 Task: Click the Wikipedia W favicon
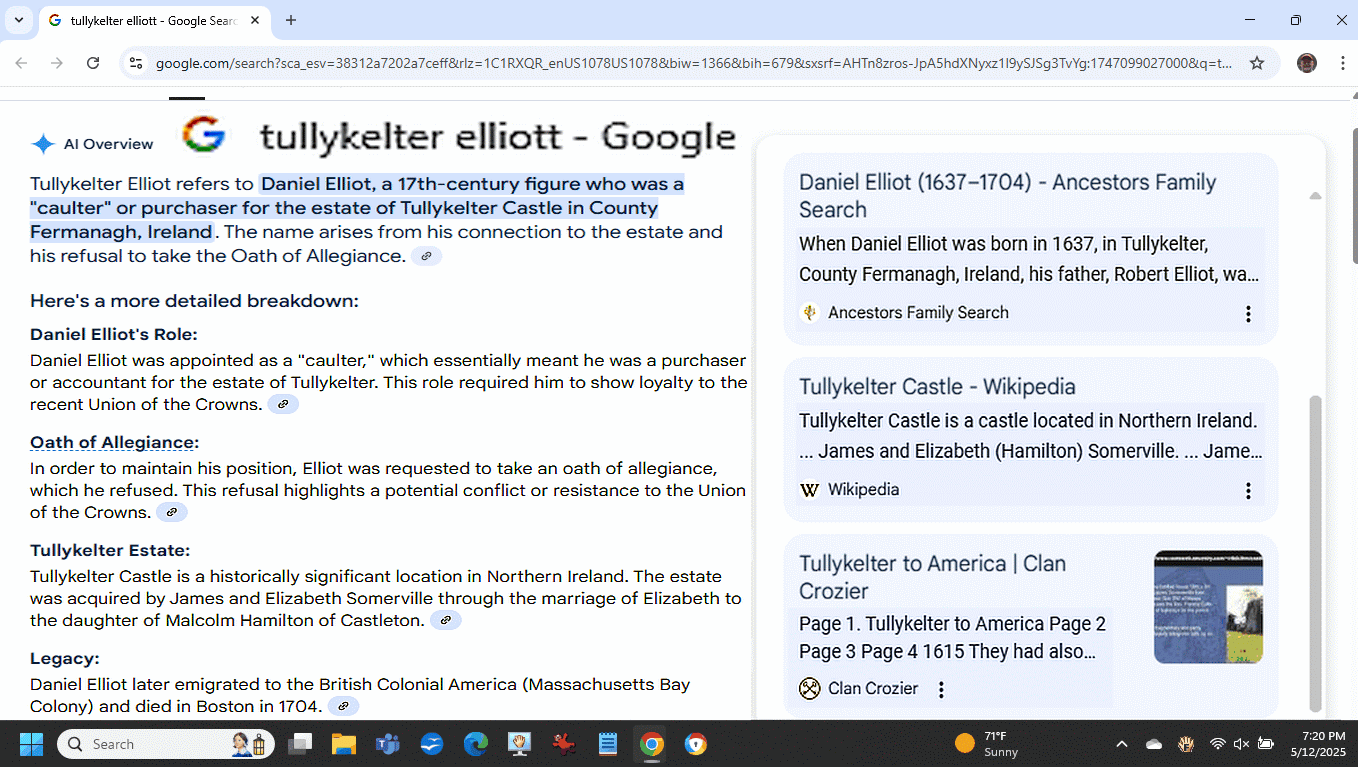(810, 490)
